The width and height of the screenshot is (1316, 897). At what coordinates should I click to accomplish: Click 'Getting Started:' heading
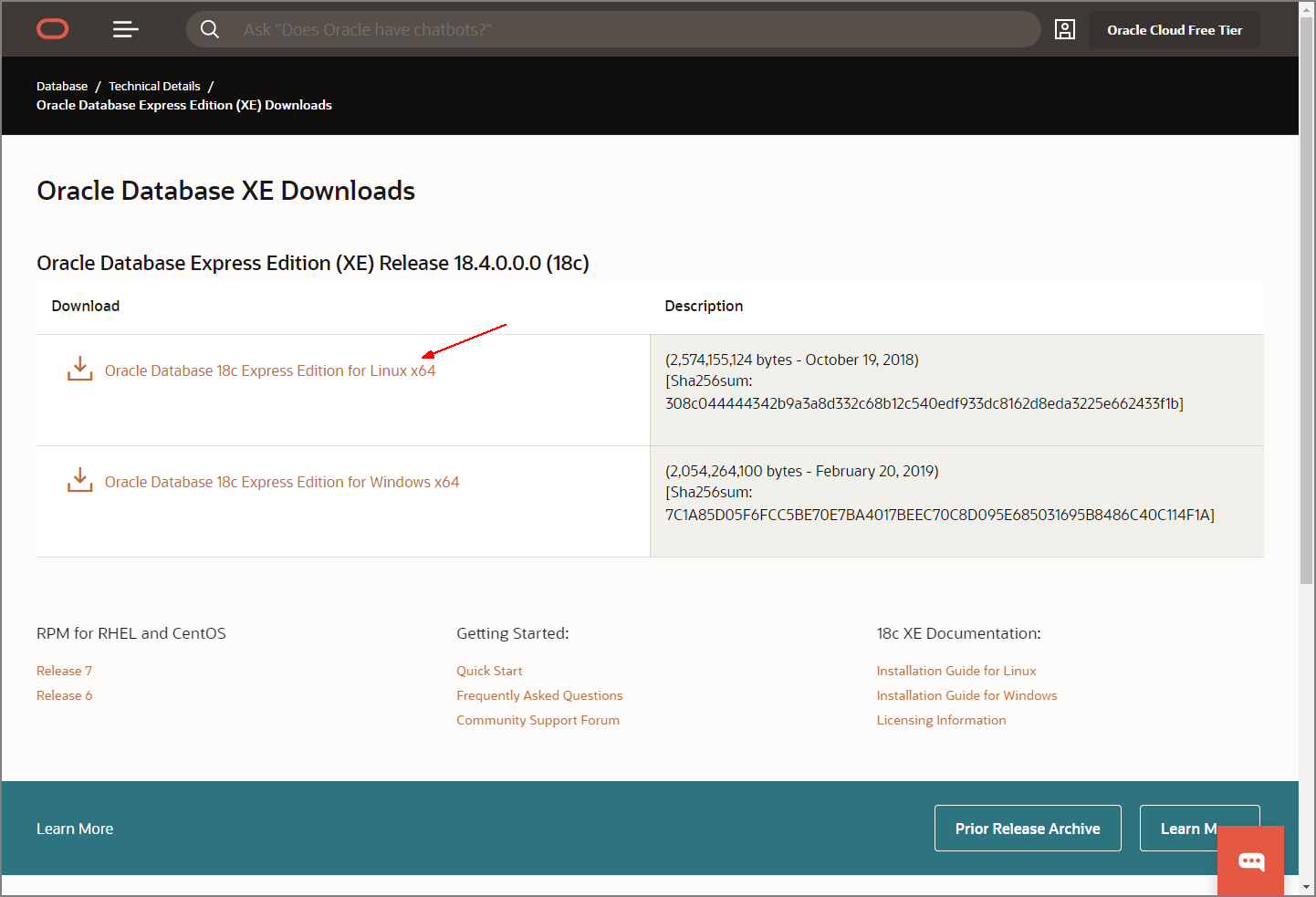[513, 633]
